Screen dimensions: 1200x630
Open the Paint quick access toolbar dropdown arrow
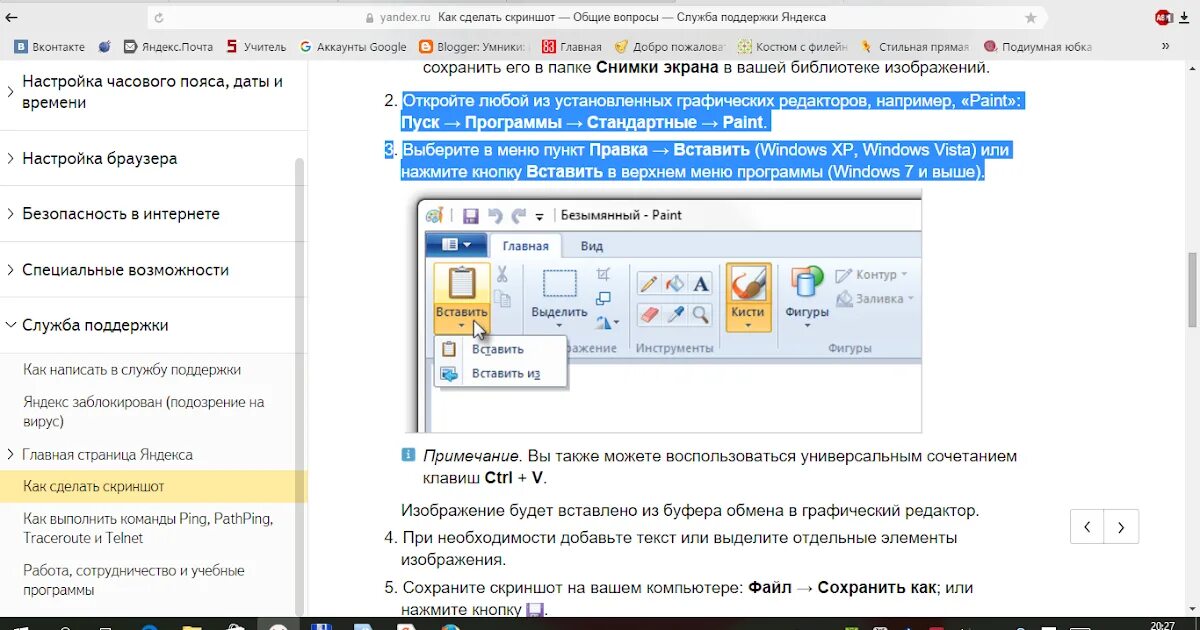(540, 216)
